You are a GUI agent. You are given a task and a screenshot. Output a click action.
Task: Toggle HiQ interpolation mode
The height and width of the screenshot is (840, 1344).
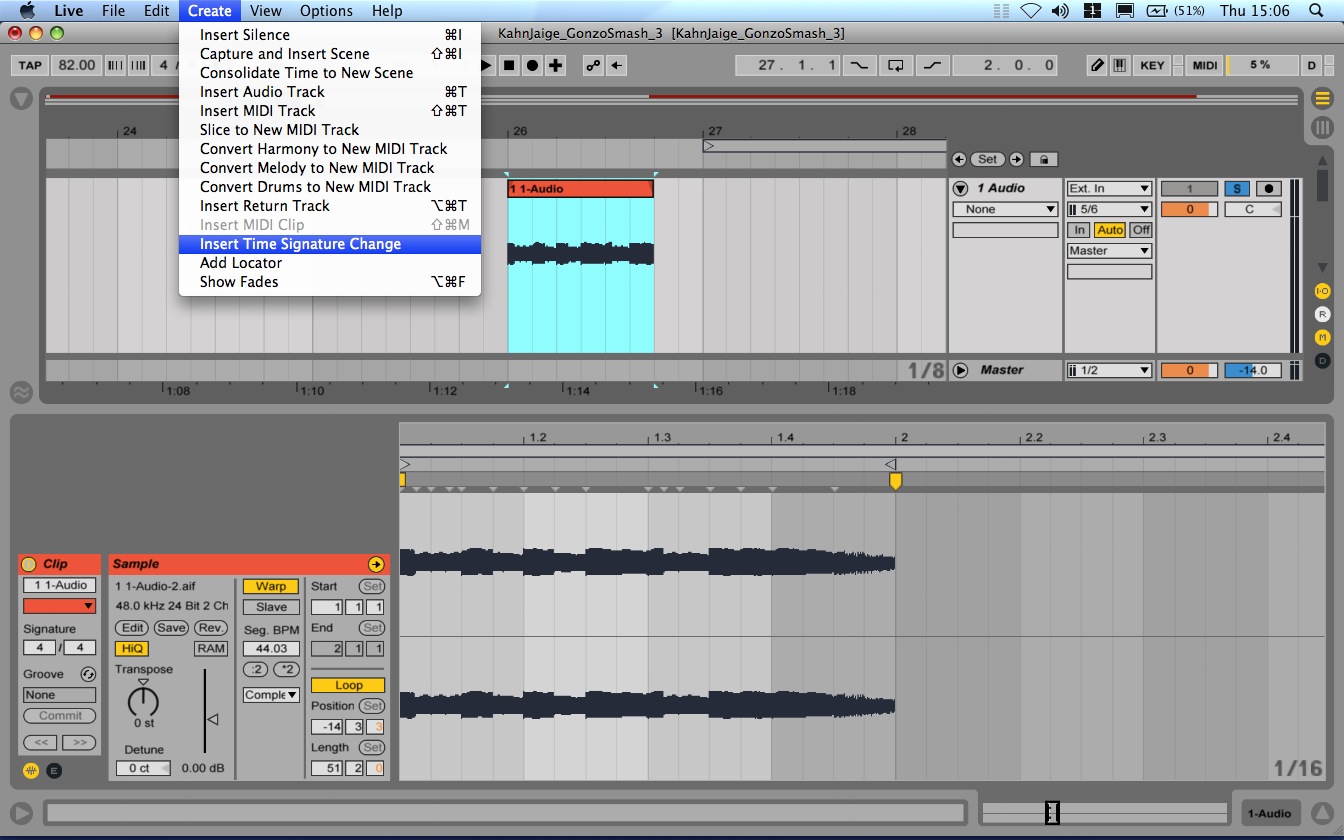132,648
